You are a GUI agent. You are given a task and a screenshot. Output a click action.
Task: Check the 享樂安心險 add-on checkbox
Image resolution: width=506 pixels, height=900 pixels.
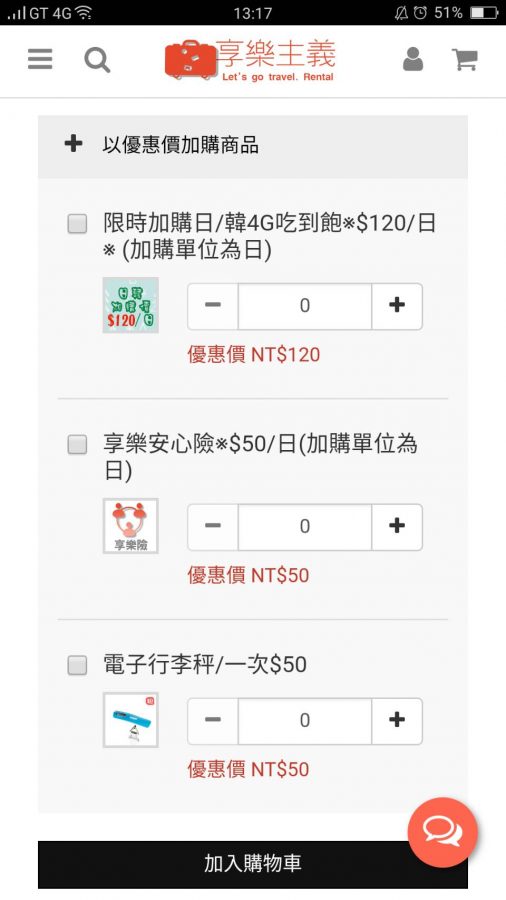pos(77,445)
